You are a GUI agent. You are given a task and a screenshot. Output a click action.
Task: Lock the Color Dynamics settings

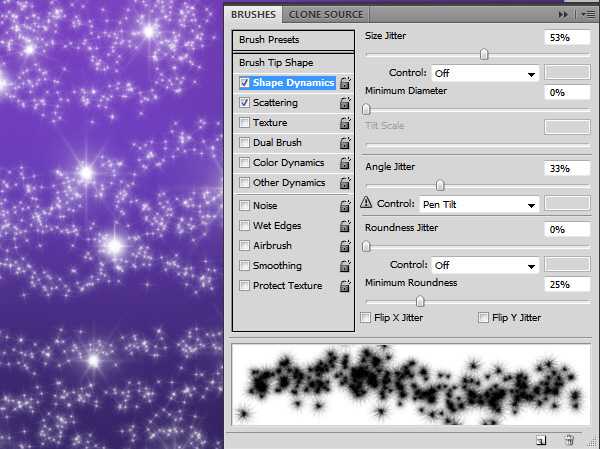[345, 163]
